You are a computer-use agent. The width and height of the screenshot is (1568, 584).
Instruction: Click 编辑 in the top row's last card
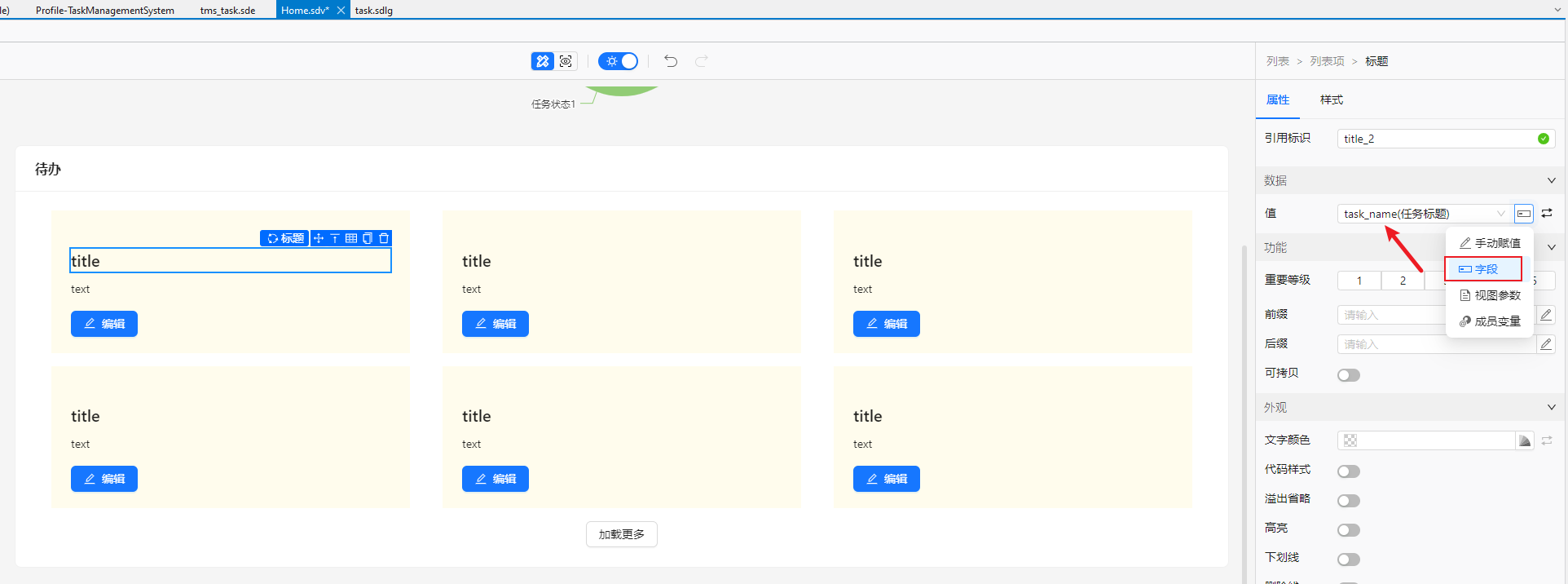[887, 324]
